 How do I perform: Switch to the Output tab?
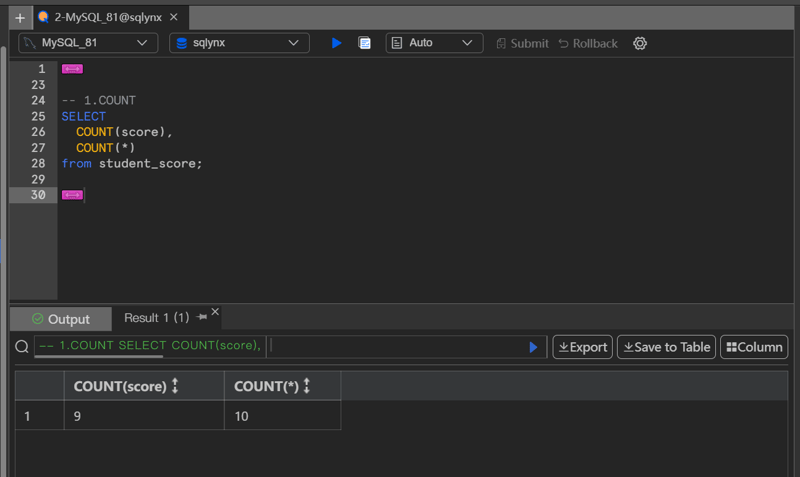click(x=61, y=319)
